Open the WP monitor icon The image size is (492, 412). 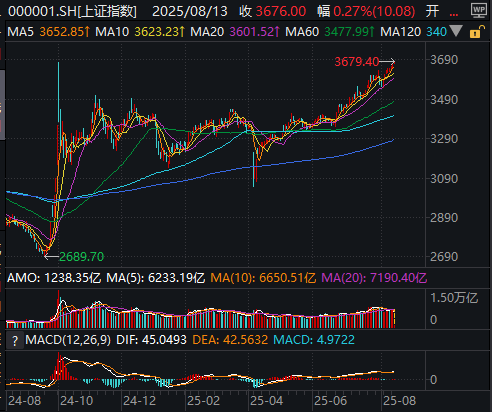[479, 10]
